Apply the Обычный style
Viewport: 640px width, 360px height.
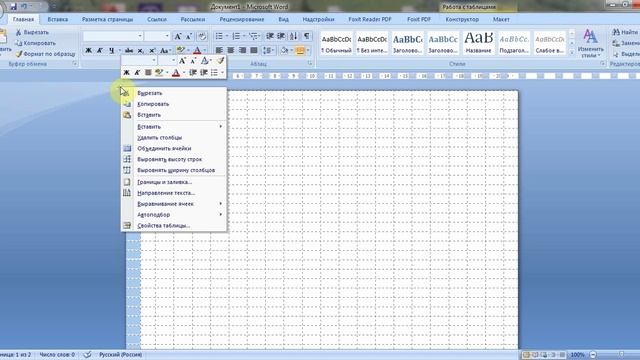click(336, 42)
